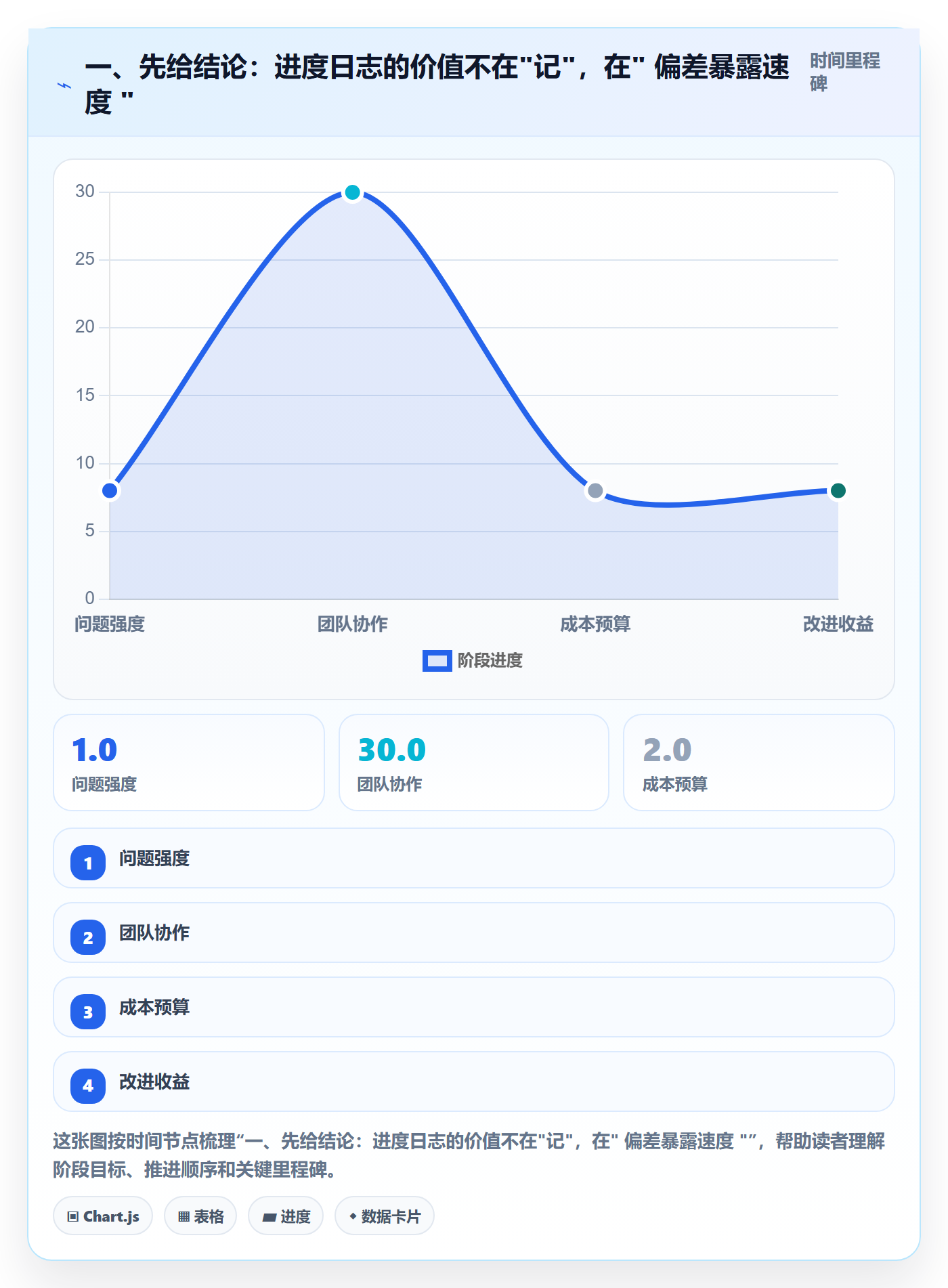The image size is (948, 1288).
Task: Select the 团队协作 list row text
Action: [x=154, y=933]
